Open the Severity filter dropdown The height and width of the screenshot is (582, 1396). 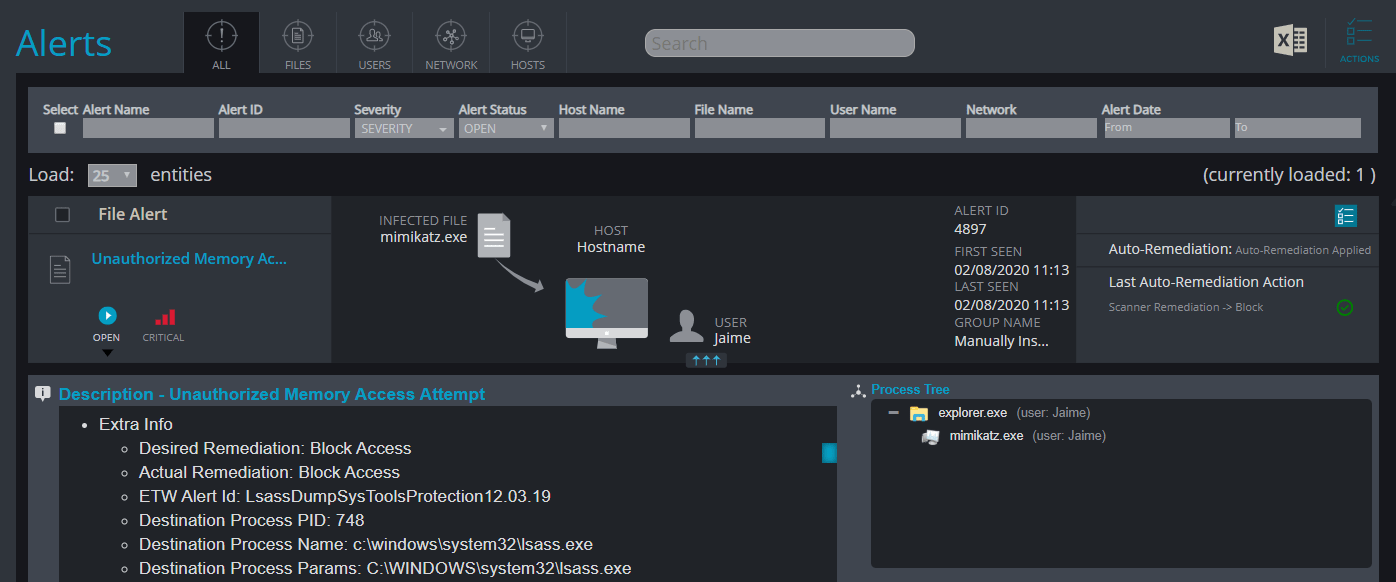404,128
